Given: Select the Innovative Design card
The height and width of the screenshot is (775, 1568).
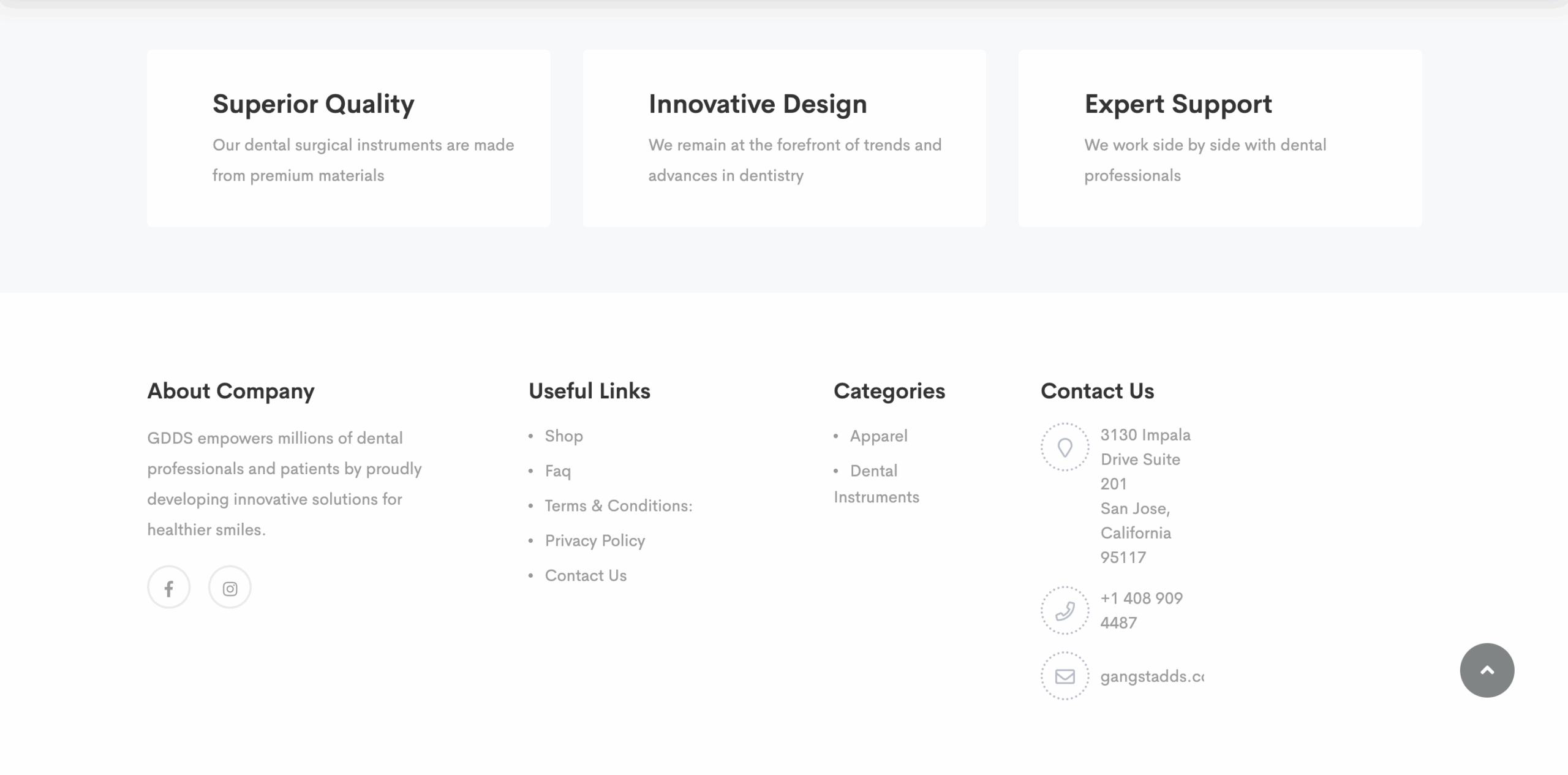Looking at the screenshot, I should [x=784, y=138].
